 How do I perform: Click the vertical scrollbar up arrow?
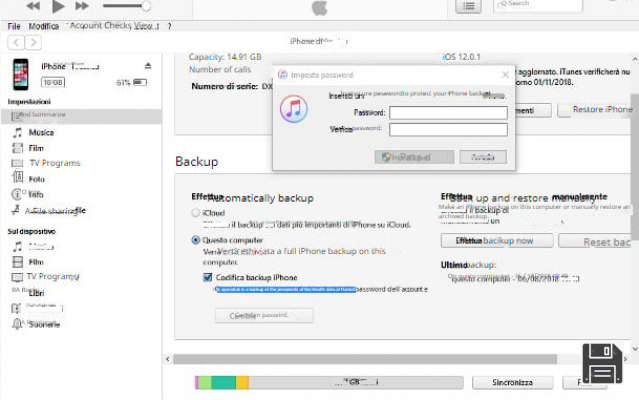click(635, 59)
